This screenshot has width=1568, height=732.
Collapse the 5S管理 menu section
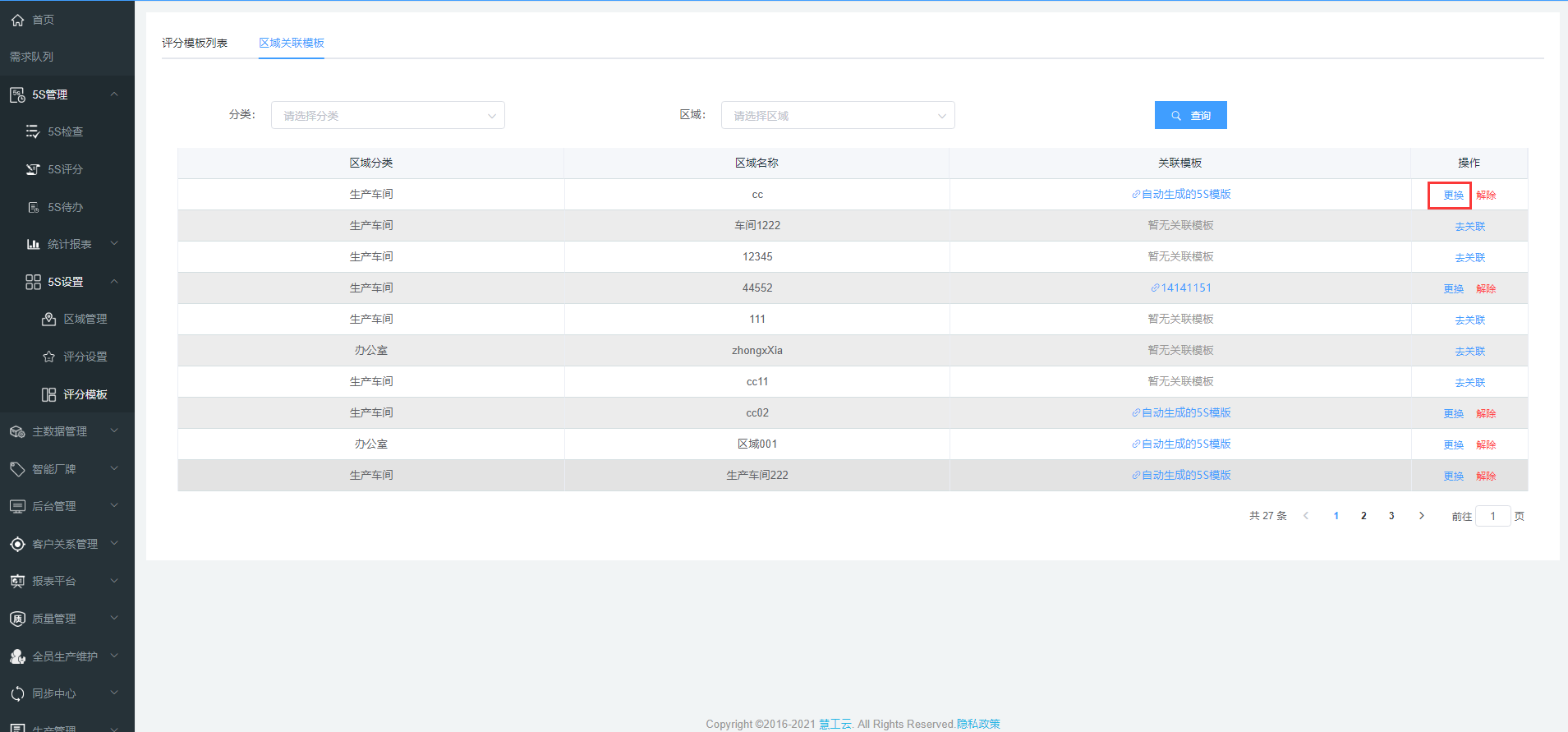tap(114, 94)
